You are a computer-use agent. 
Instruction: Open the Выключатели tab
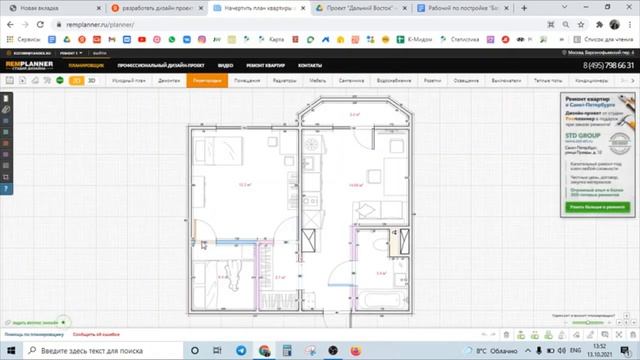(x=506, y=81)
